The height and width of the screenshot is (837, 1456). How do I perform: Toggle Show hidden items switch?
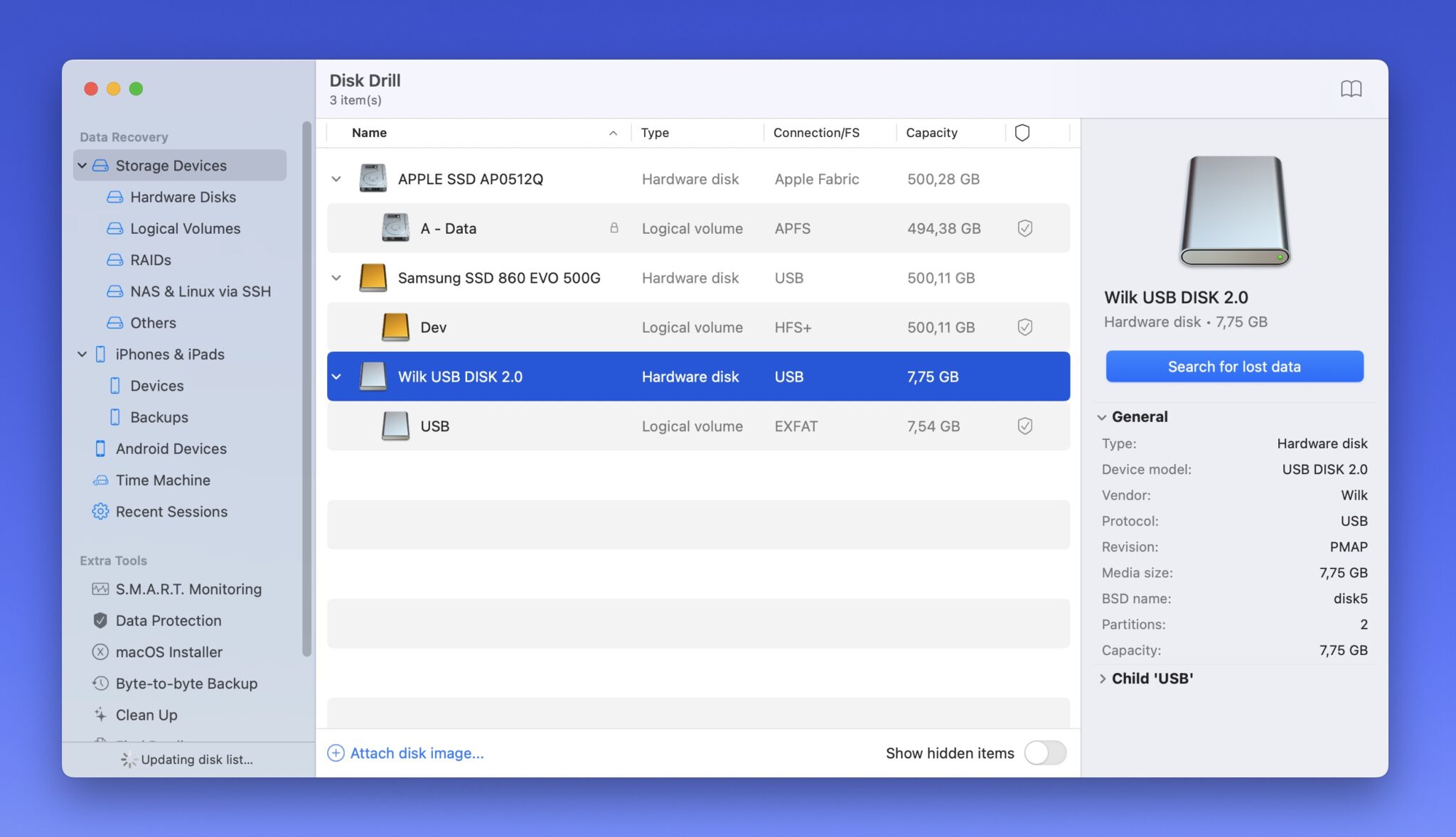pyautogui.click(x=1044, y=752)
